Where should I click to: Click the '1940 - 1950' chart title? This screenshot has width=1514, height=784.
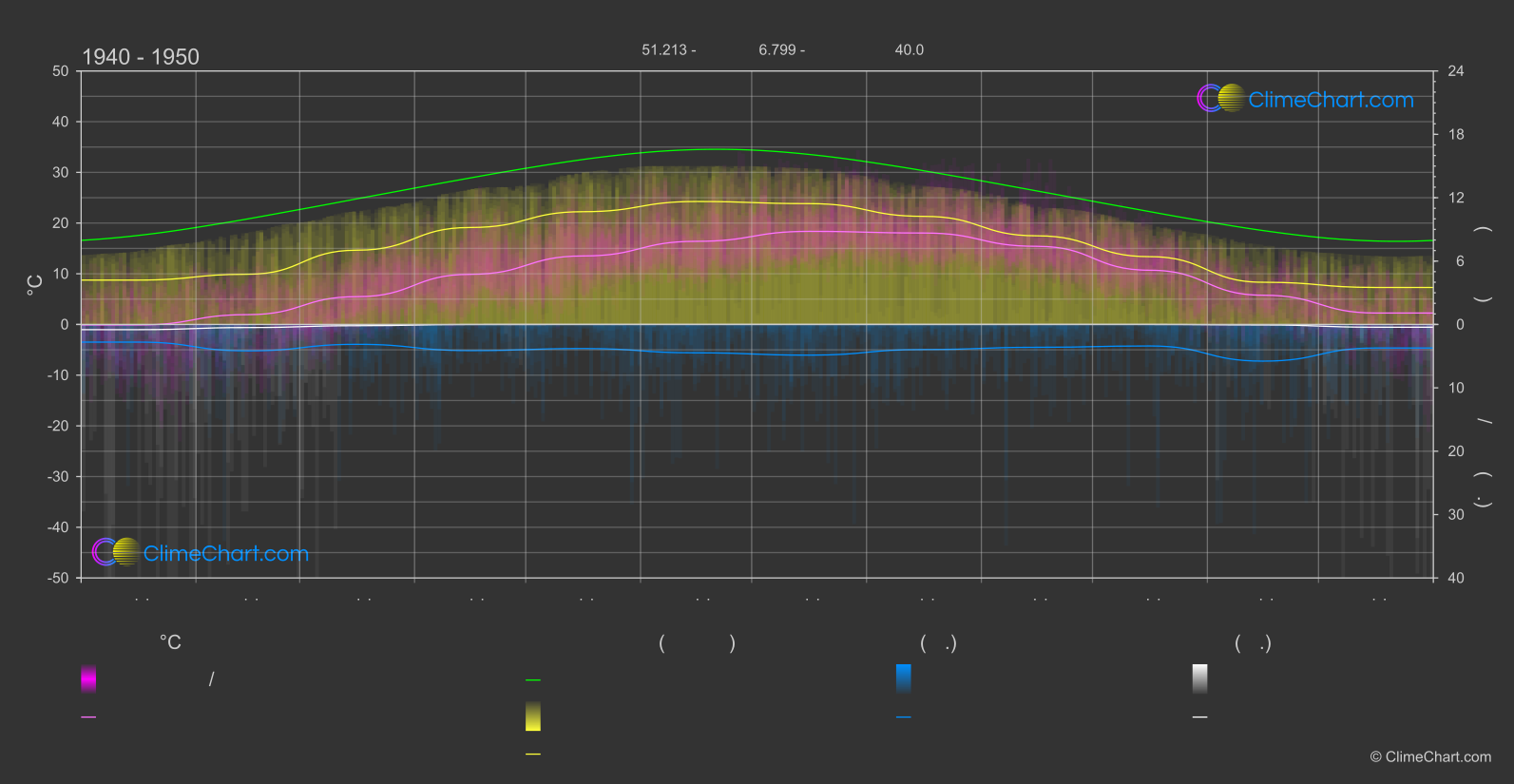coord(141,57)
